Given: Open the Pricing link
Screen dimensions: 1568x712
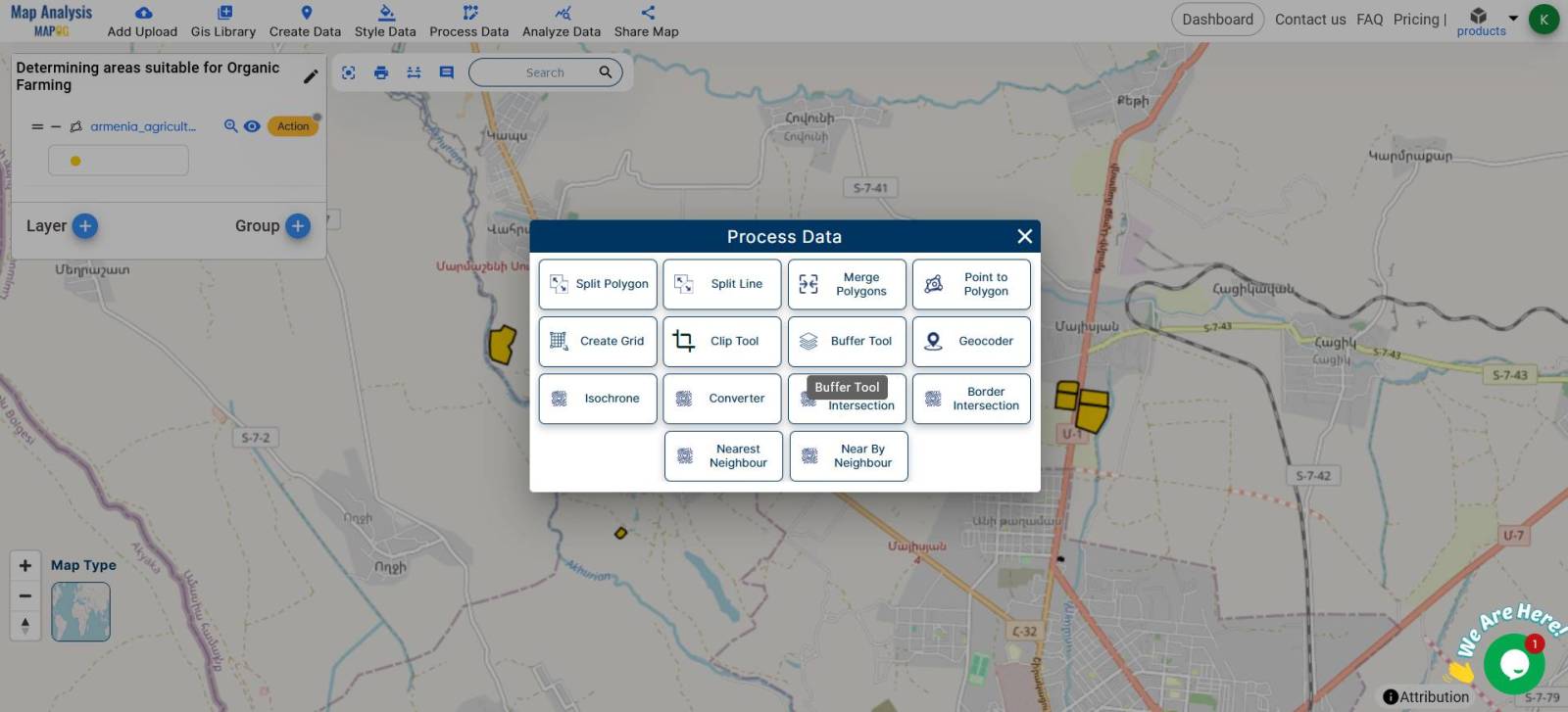Looking at the screenshot, I should pos(1416,20).
